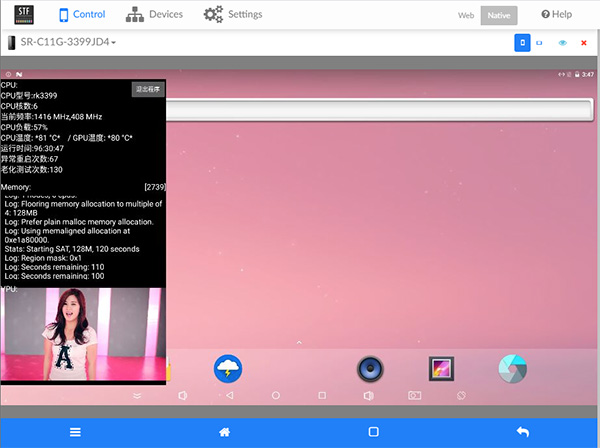Screen dimensions: 600x448
Task: Set portrait orientation for device screen
Action: pyautogui.click(x=522, y=43)
